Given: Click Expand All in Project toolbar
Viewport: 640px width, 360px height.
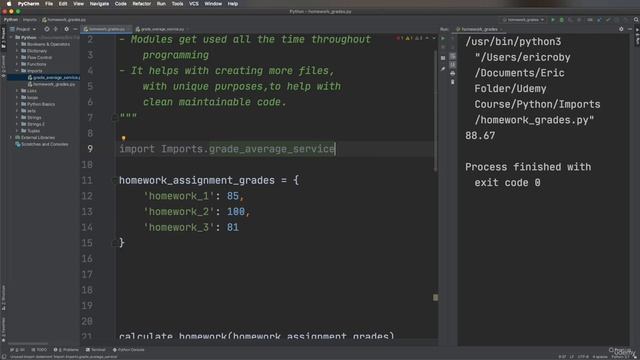Looking at the screenshot, I should click(x=56, y=29).
